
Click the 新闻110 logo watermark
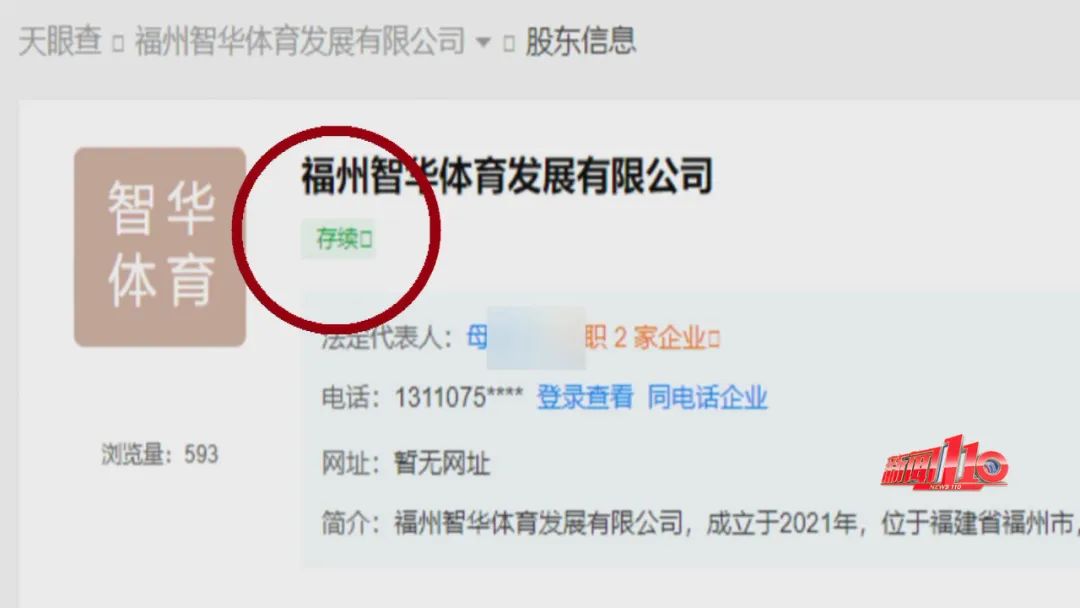click(945, 462)
